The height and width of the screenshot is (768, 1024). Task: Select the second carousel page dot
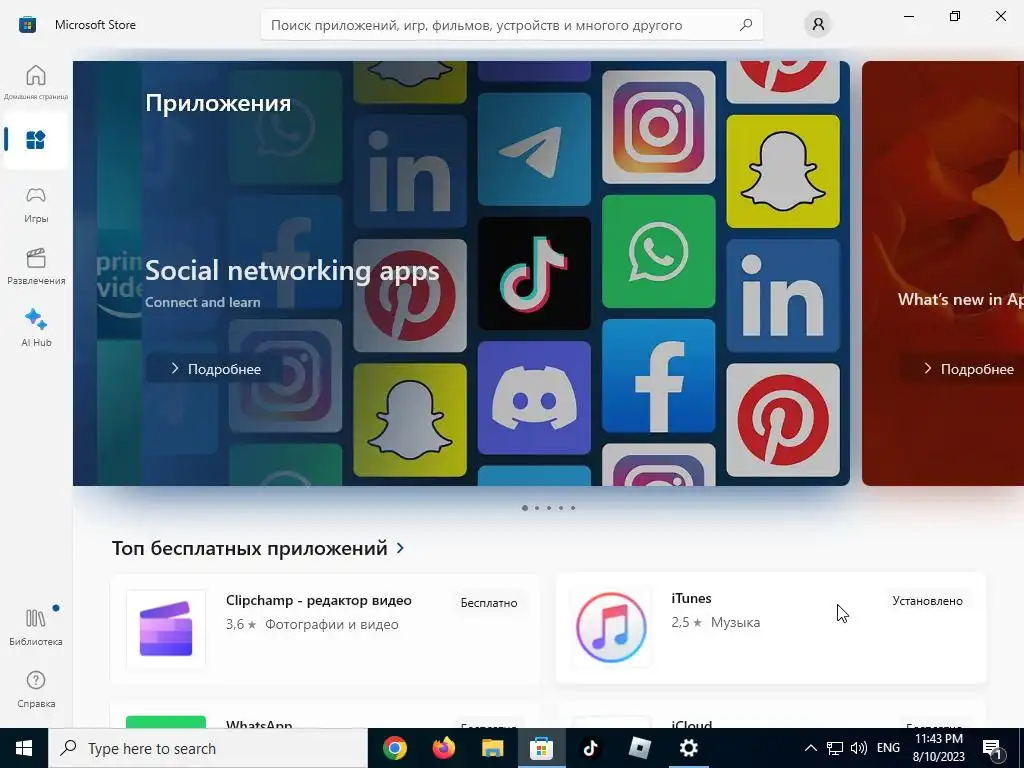click(537, 507)
